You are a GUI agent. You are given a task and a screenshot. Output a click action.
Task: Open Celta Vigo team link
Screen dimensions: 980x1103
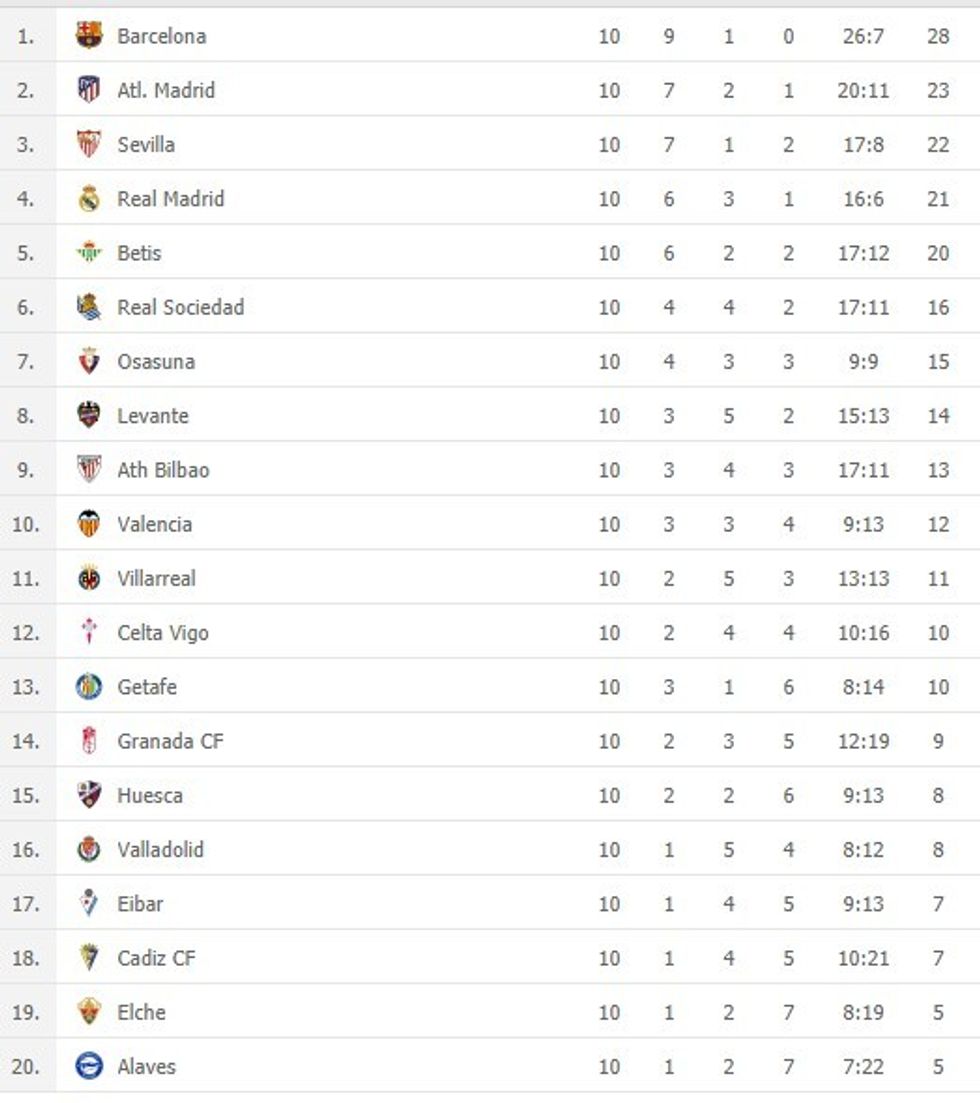tap(163, 633)
